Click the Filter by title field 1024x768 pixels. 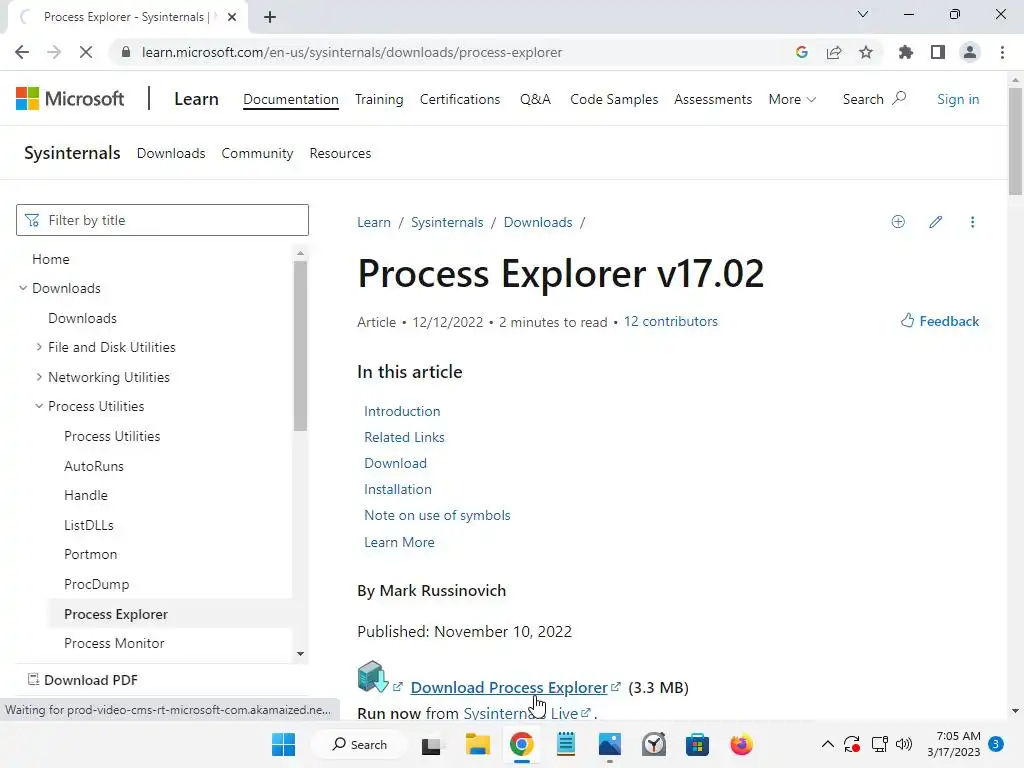(x=162, y=220)
